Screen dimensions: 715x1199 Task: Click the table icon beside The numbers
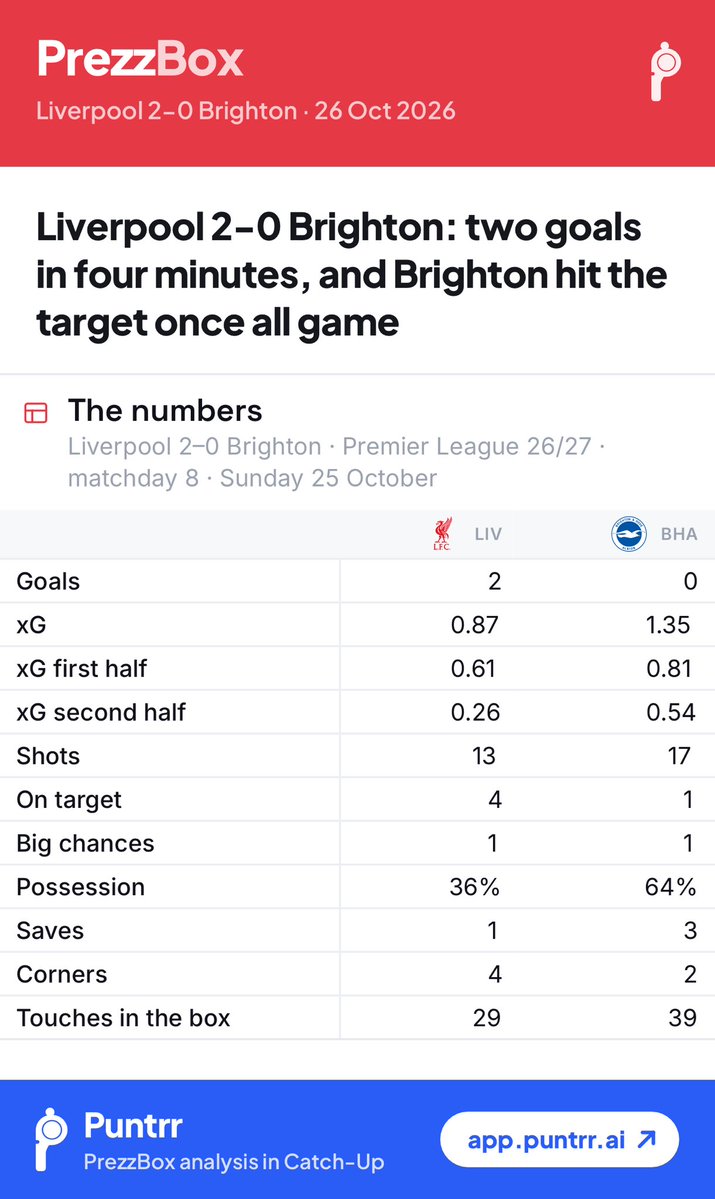36,413
